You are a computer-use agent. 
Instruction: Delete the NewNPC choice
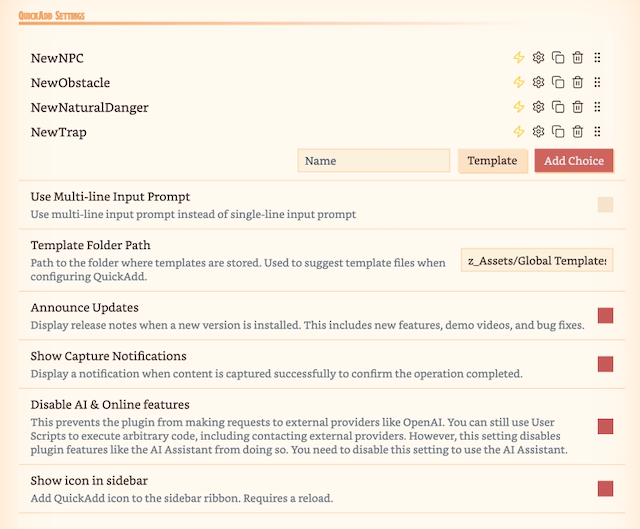pos(578,58)
